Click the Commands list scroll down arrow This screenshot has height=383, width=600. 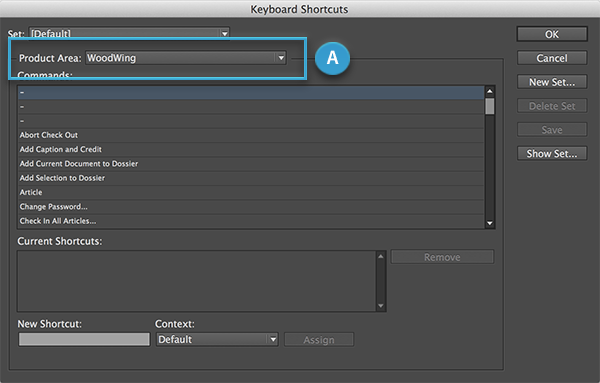489,223
